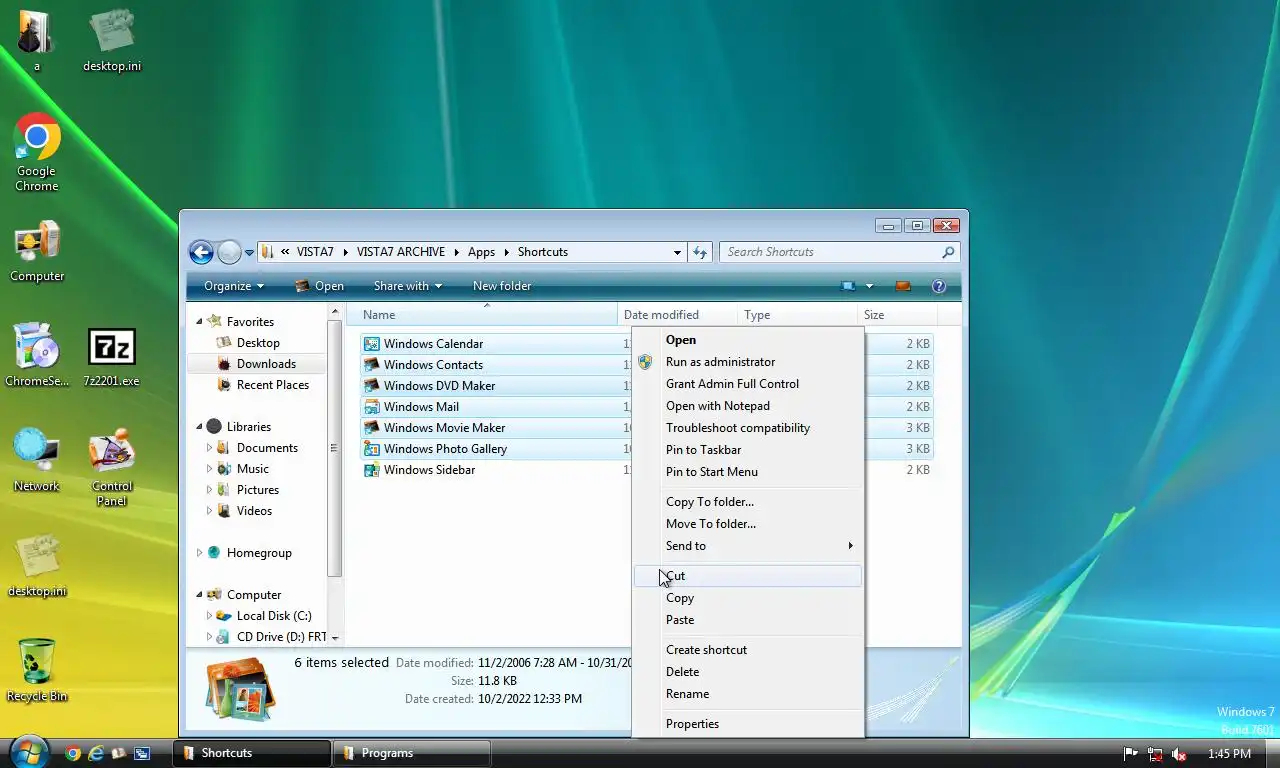This screenshot has height=768, width=1280.
Task: Click the Shortcuts taskbar button
Action: (252, 753)
